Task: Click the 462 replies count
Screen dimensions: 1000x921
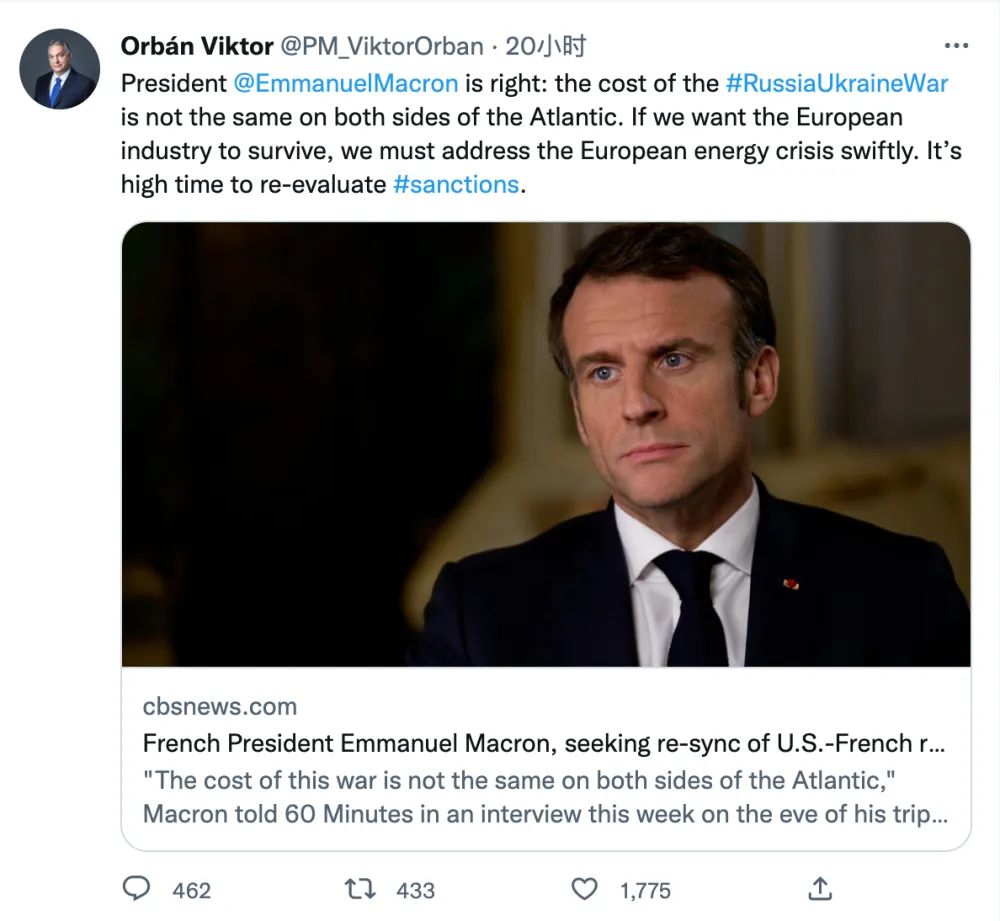Action: tap(191, 889)
